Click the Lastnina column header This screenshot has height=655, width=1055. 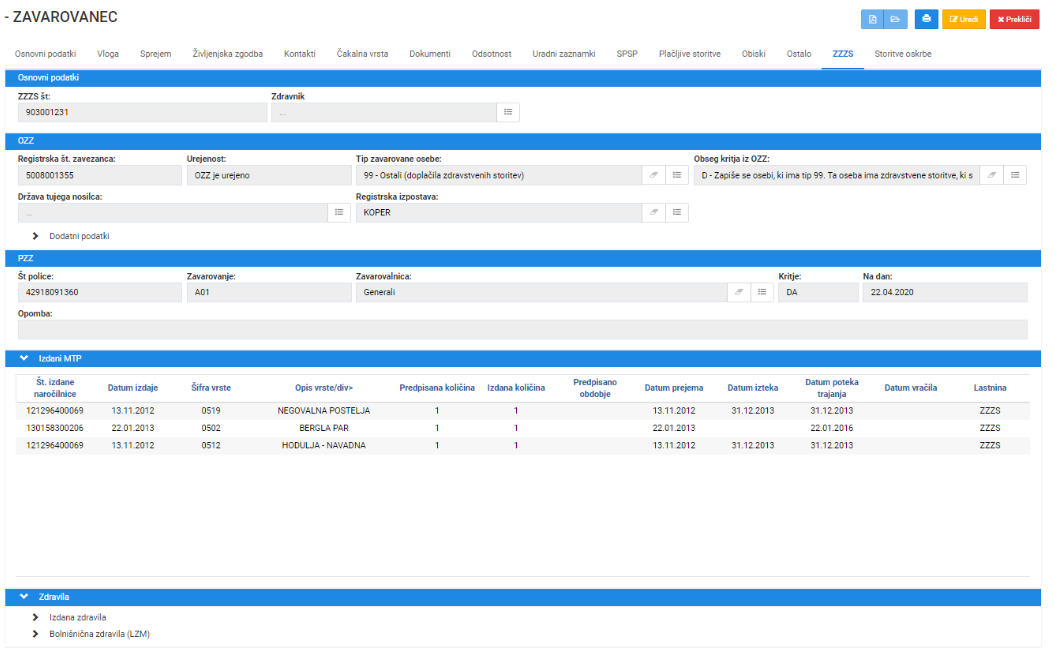[x=990, y=388]
